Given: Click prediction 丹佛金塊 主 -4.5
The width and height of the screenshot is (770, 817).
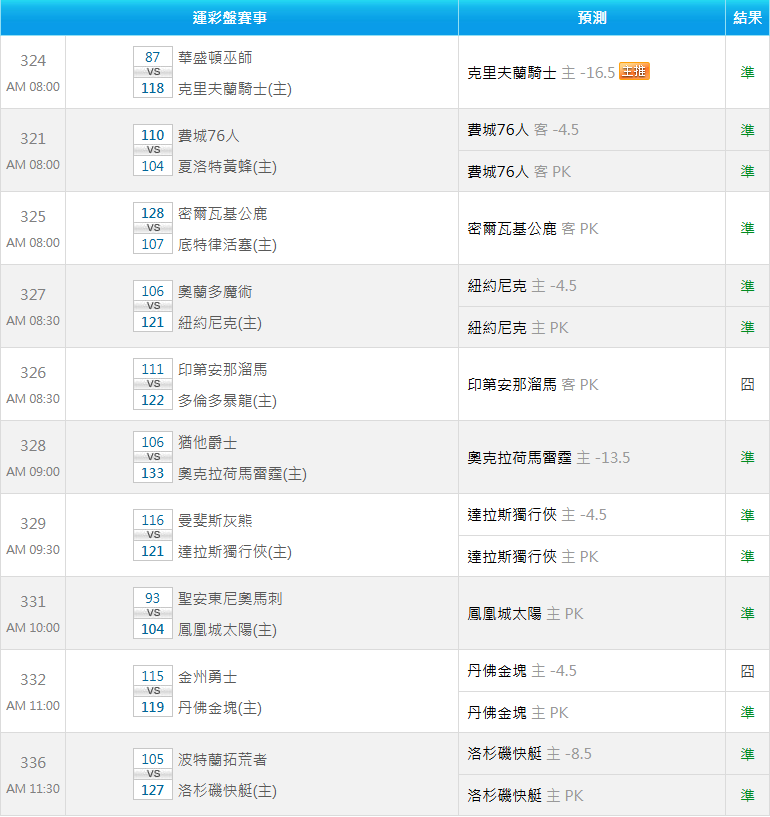Looking at the screenshot, I should [x=522, y=671].
